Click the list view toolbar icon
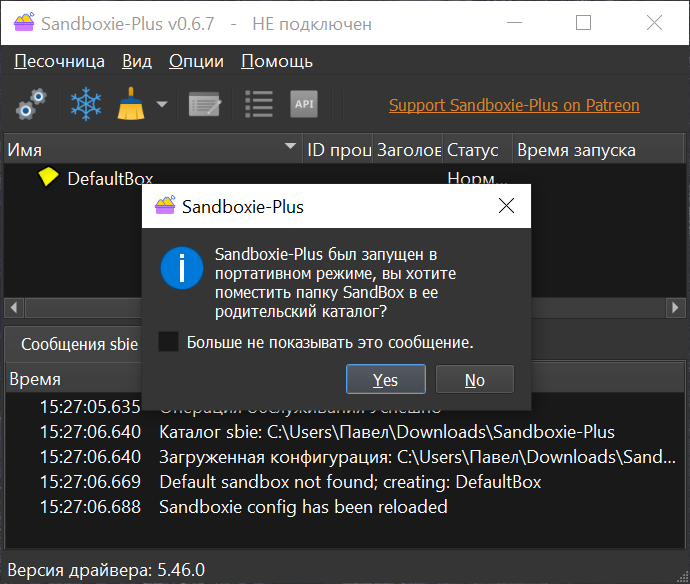690x584 pixels. [x=259, y=104]
